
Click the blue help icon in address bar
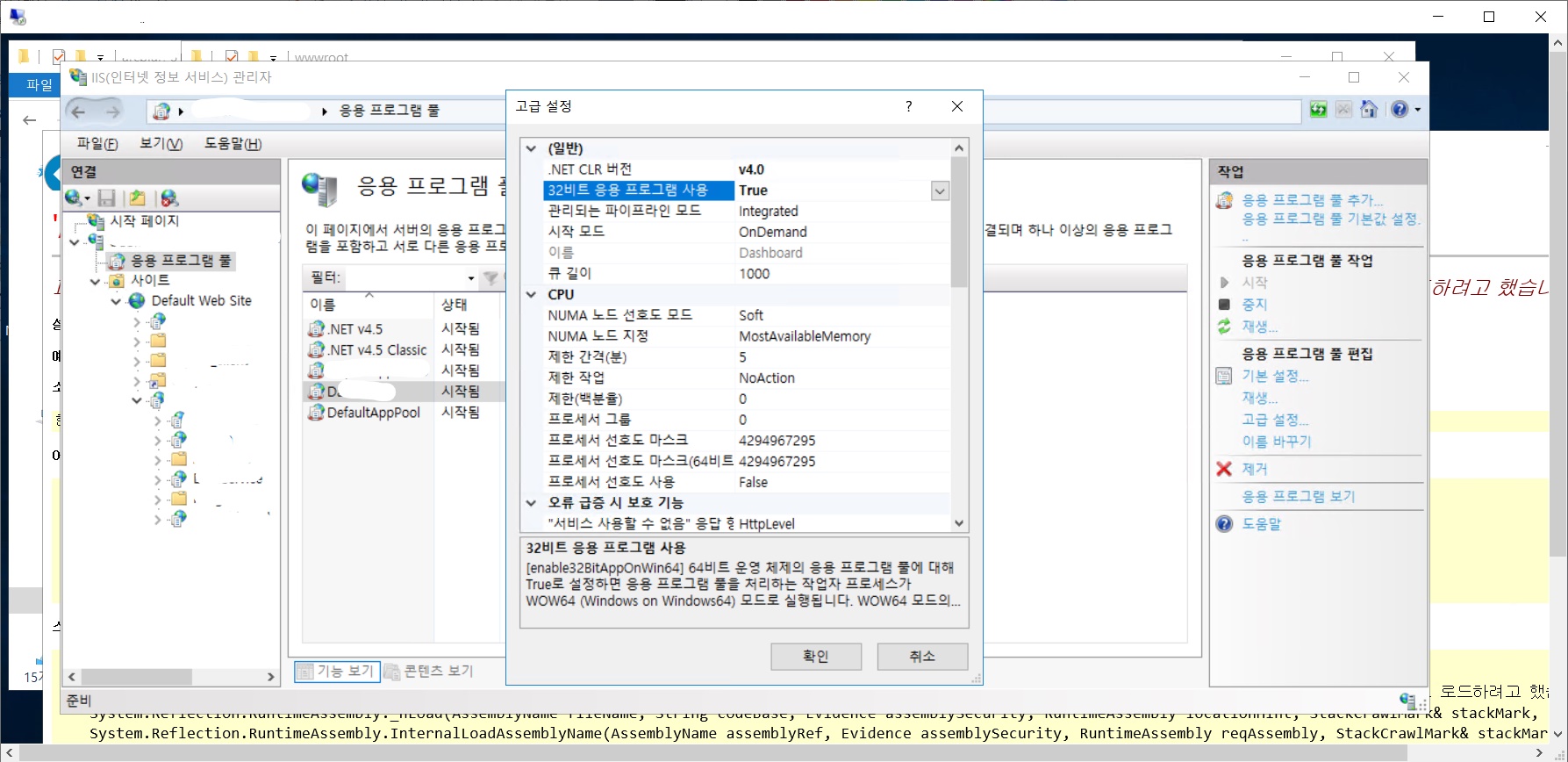coord(1400,110)
